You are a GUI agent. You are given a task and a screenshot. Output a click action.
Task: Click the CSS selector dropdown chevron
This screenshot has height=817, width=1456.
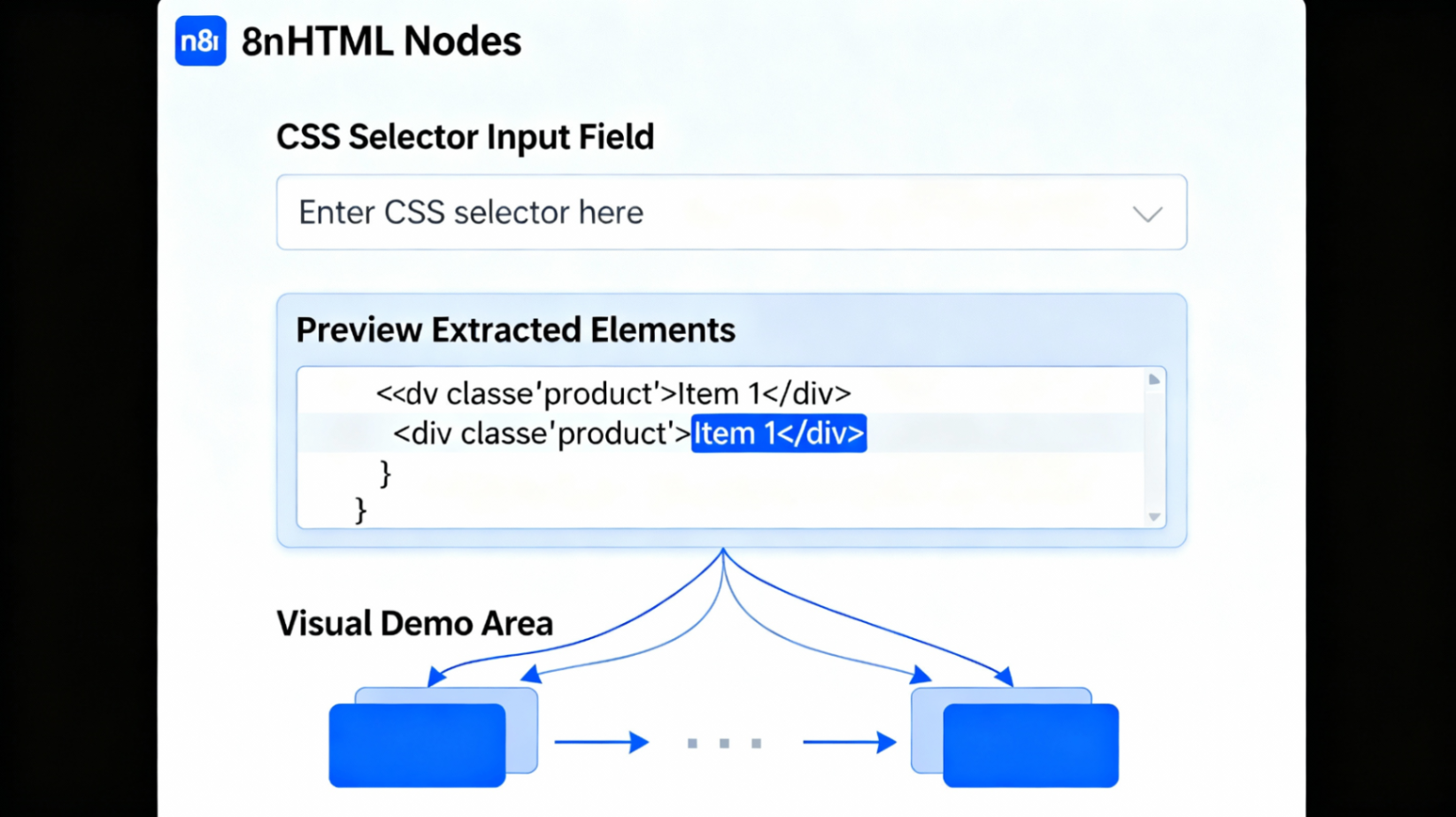(x=1147, y=214)
